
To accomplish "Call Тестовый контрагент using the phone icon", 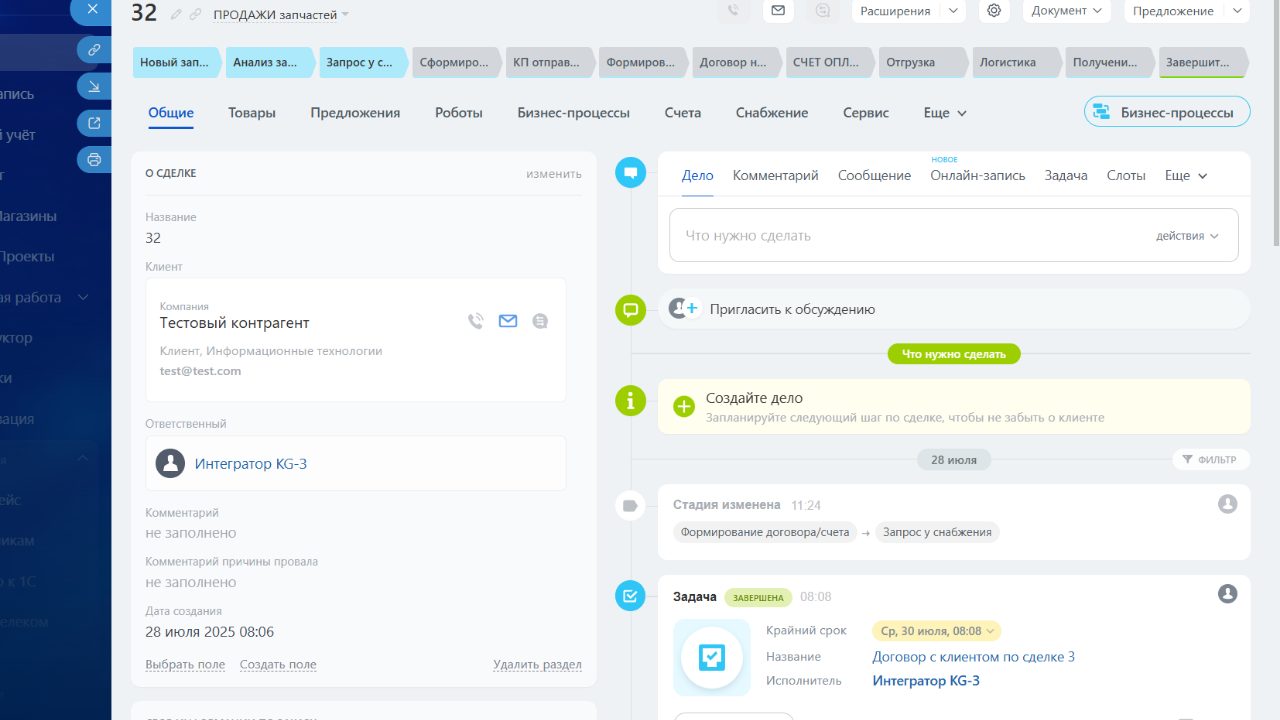I will [x=476, y=321].
